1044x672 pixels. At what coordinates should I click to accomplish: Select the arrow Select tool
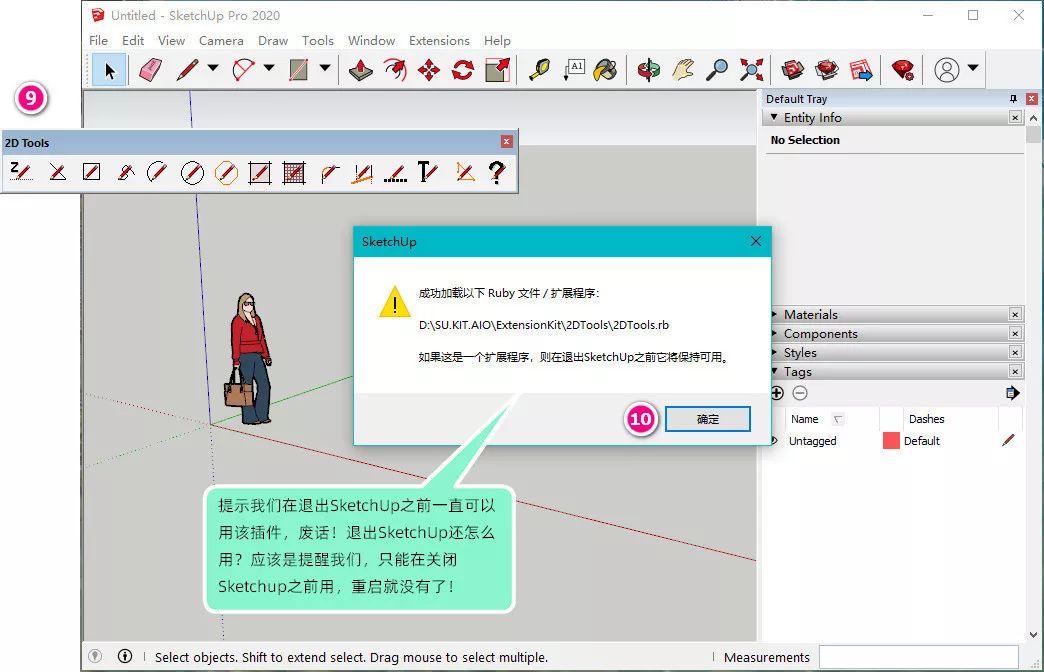click(x=109, y=70)
